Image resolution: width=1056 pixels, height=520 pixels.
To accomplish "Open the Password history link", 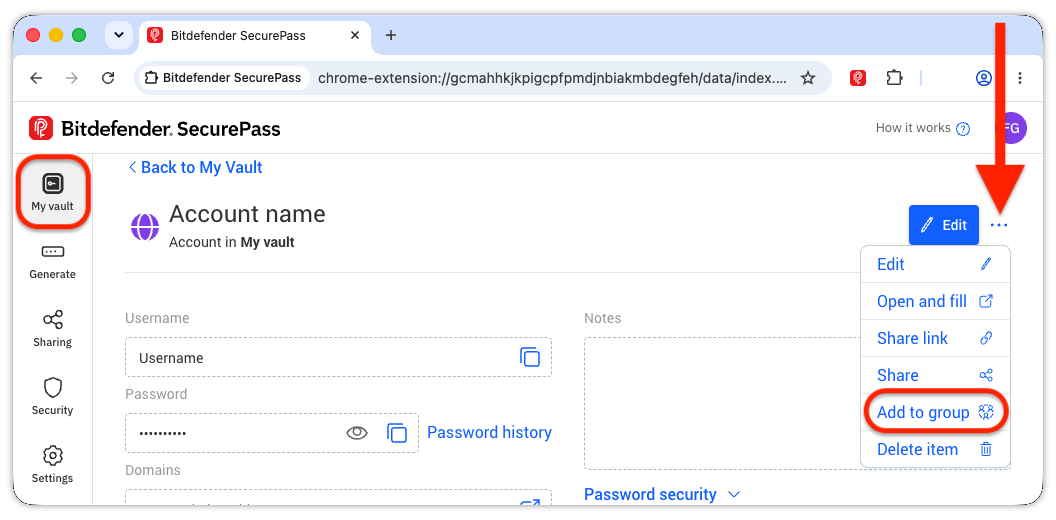I will tap(490, 432).
